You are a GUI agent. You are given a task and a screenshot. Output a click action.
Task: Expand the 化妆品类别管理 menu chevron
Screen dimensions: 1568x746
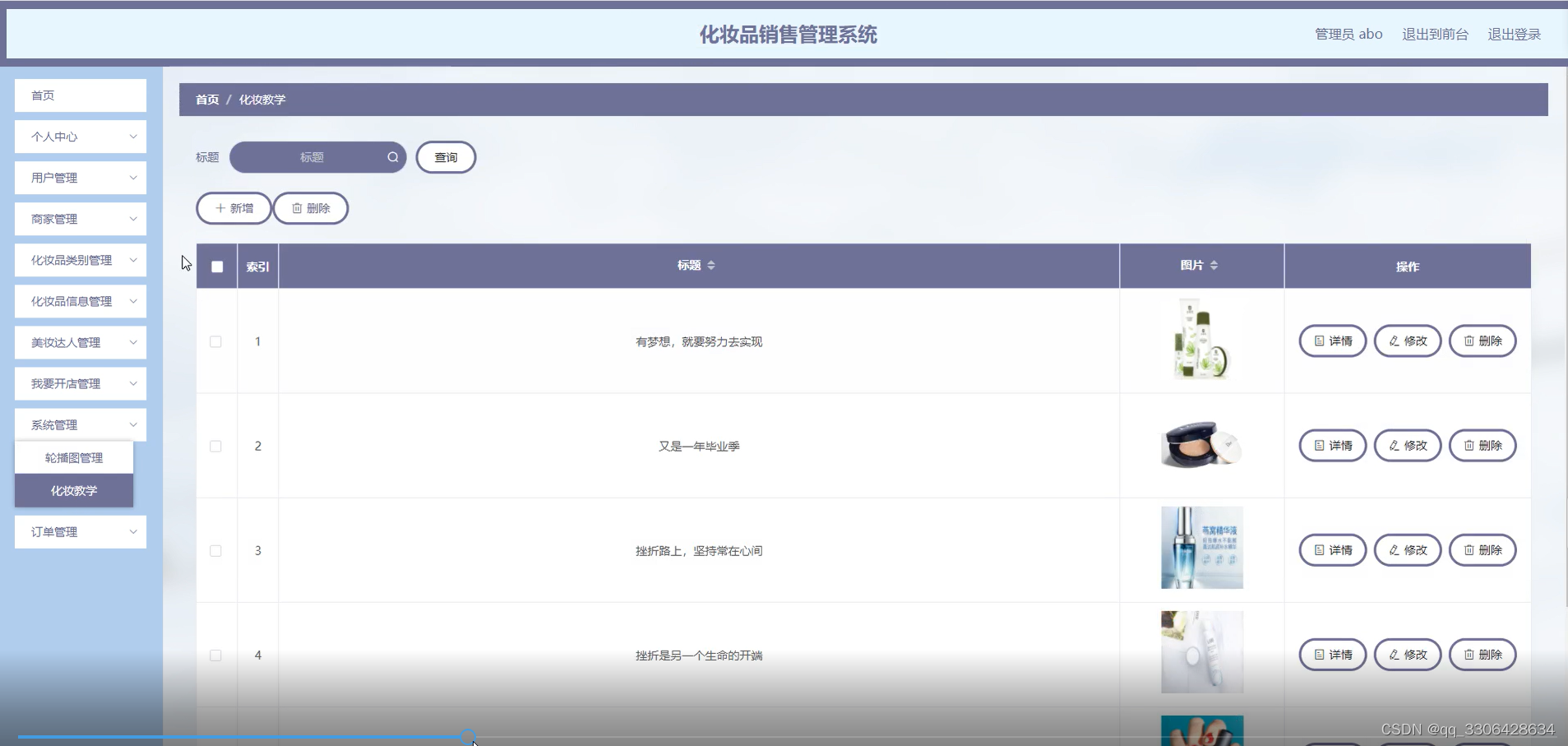133,260
